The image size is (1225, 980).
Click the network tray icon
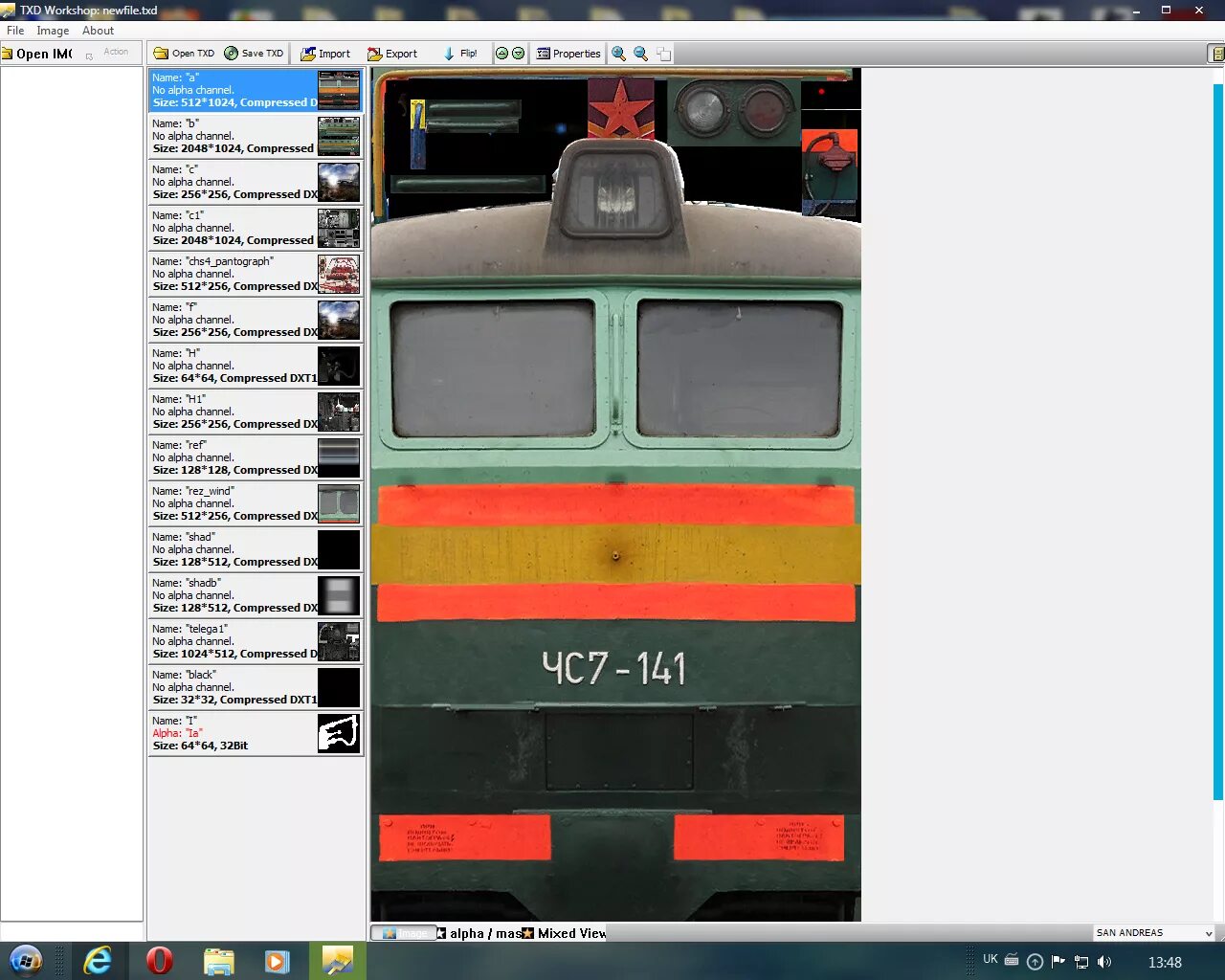1081,962
